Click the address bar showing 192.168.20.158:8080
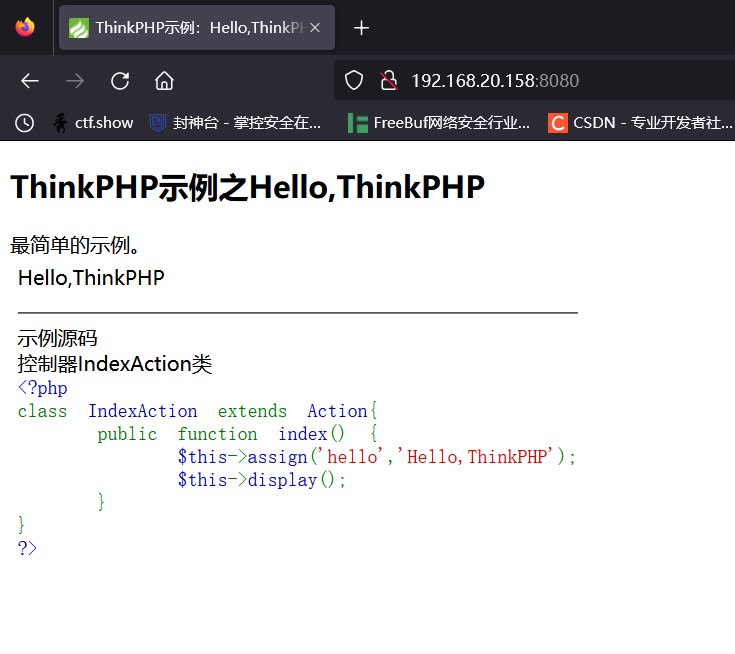735x654 pixels. pos(534,81)
